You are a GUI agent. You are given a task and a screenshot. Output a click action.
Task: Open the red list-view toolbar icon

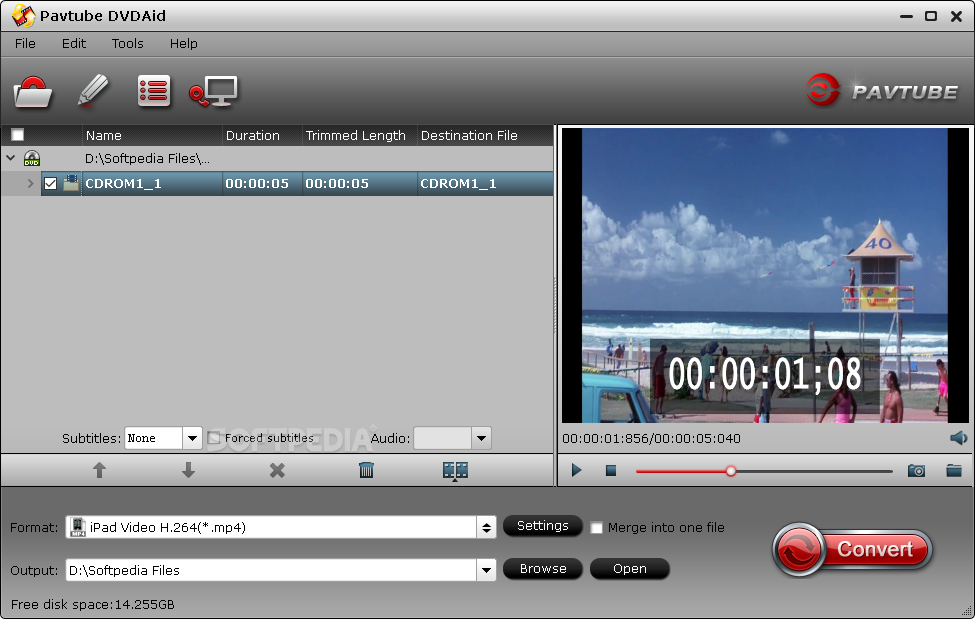point(154,91)
